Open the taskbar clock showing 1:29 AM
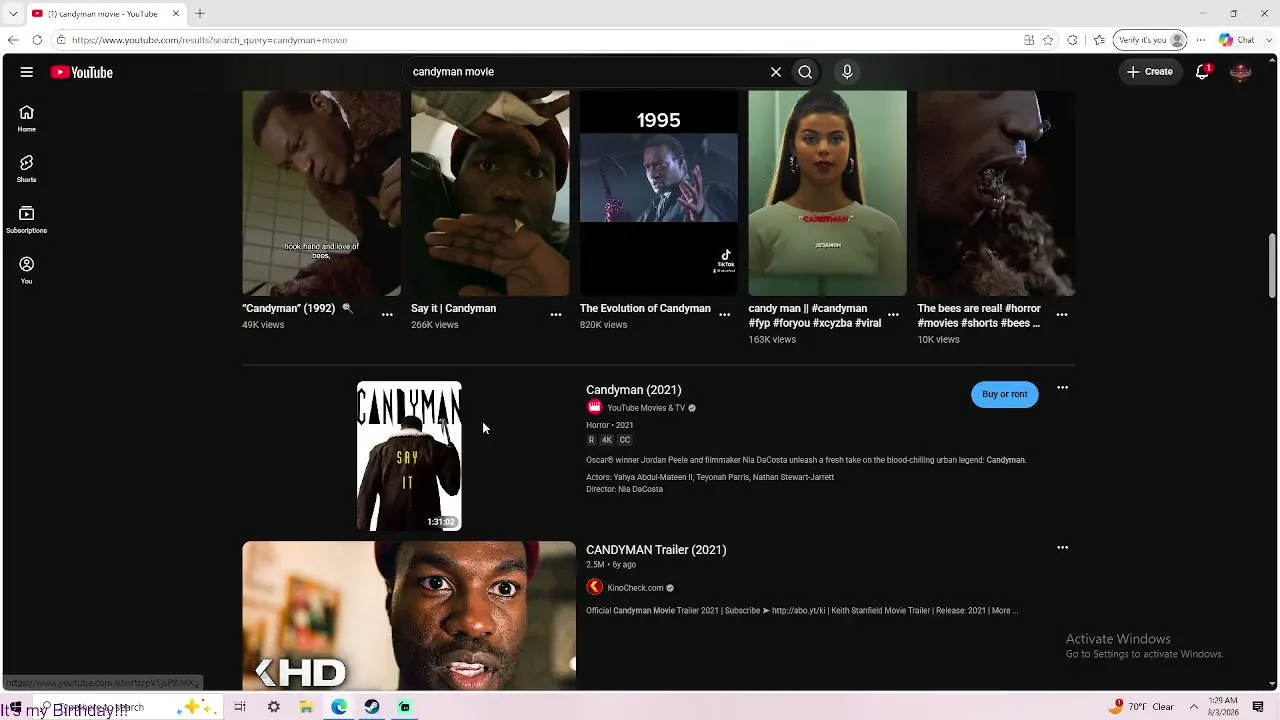The width and height of the screenshot is (1280, 720). (1223, 707)
